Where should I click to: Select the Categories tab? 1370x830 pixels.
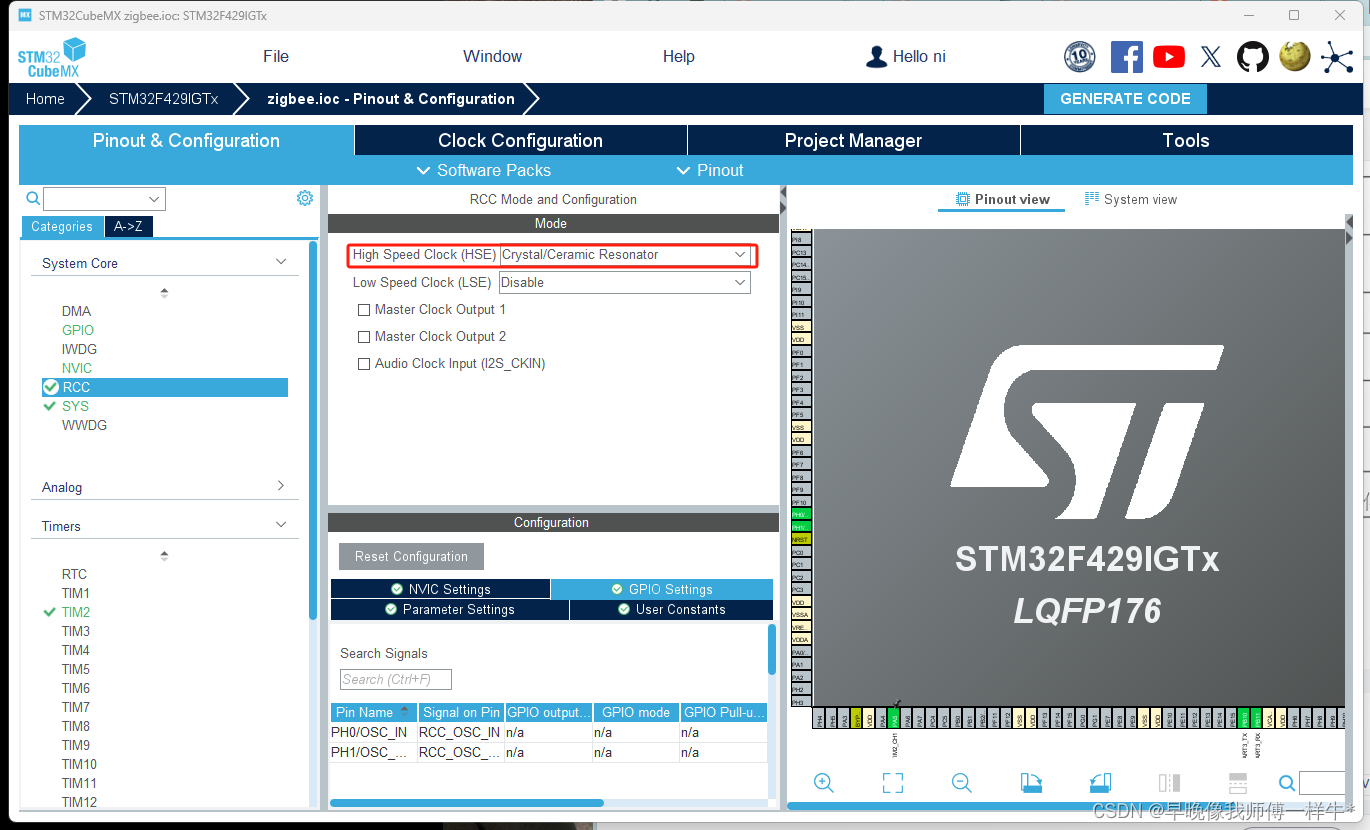click(x=62, y=227)
